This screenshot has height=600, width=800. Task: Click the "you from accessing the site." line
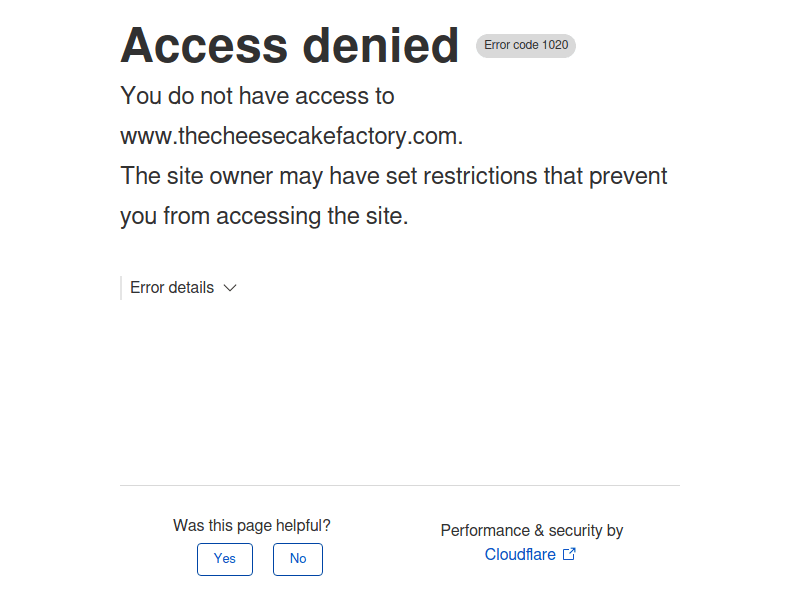pos(264,216)
